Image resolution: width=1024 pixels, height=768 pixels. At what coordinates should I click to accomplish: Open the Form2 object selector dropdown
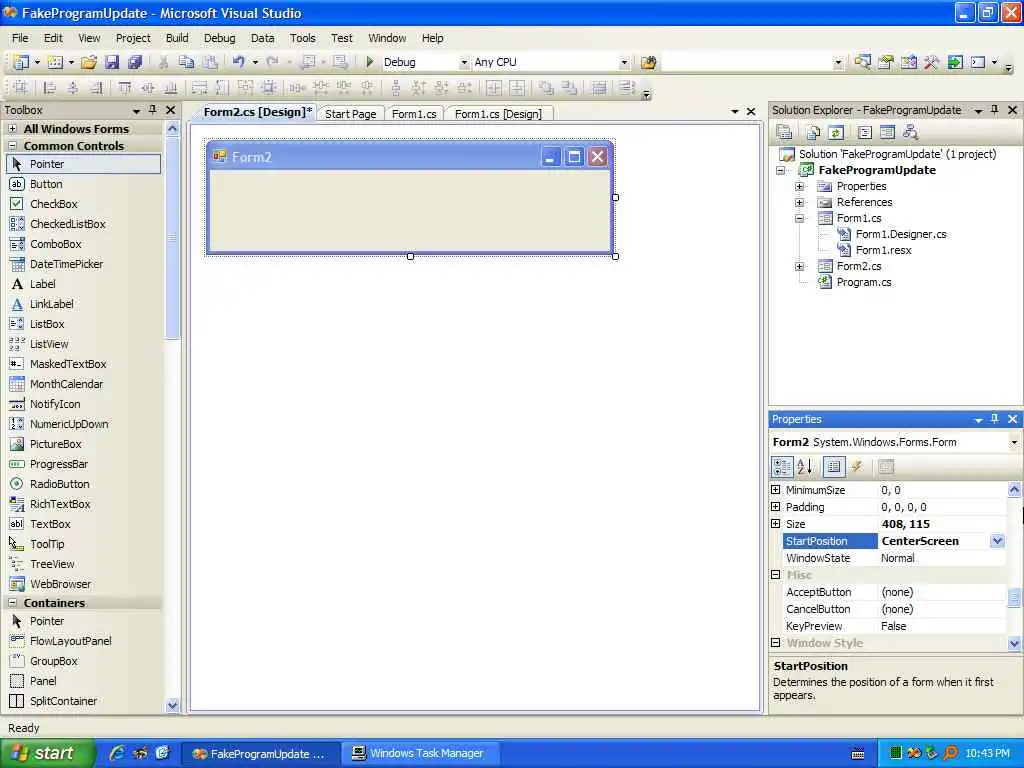click(1014, 442)
